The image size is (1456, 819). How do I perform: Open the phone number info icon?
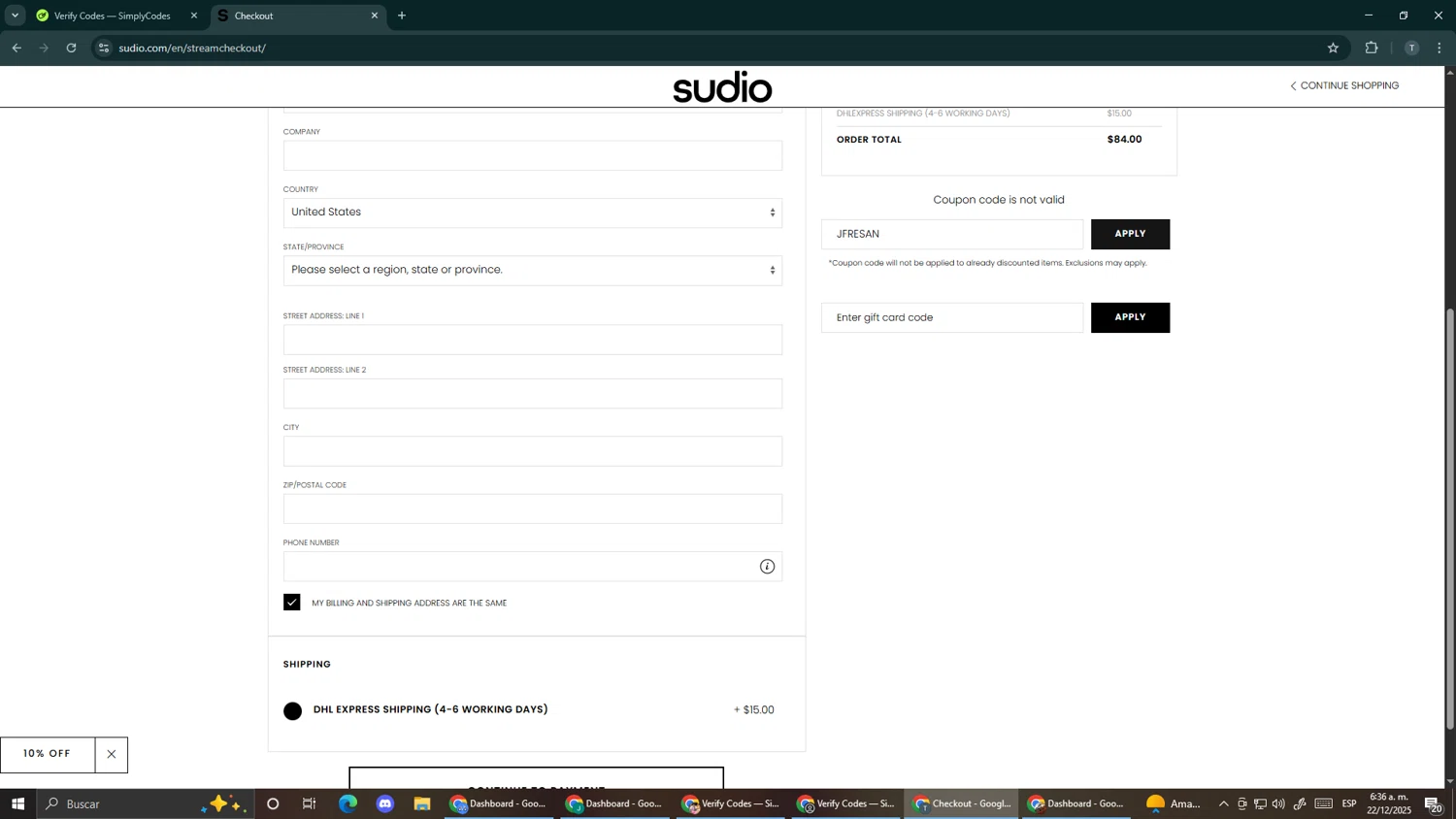[767, 567]
